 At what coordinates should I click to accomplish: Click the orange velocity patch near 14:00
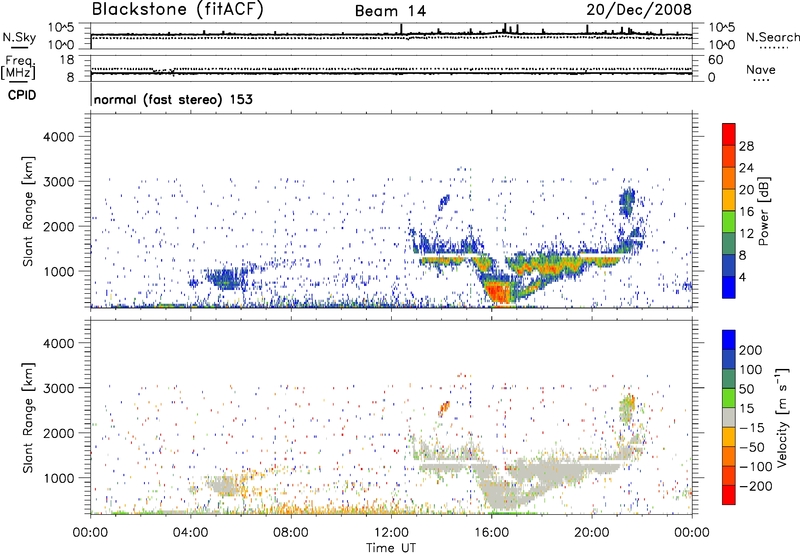pyautogui.click(x=444, y=407)
